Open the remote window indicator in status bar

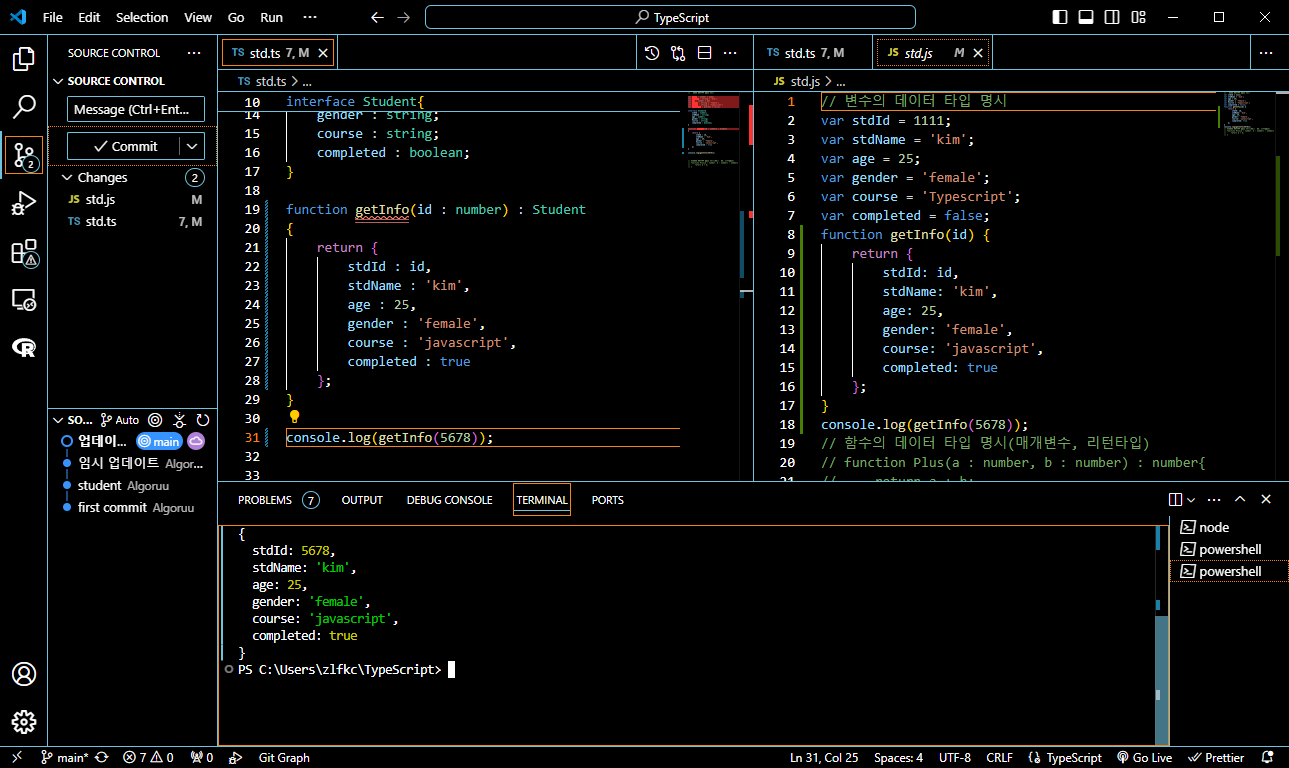pos(16,758)
